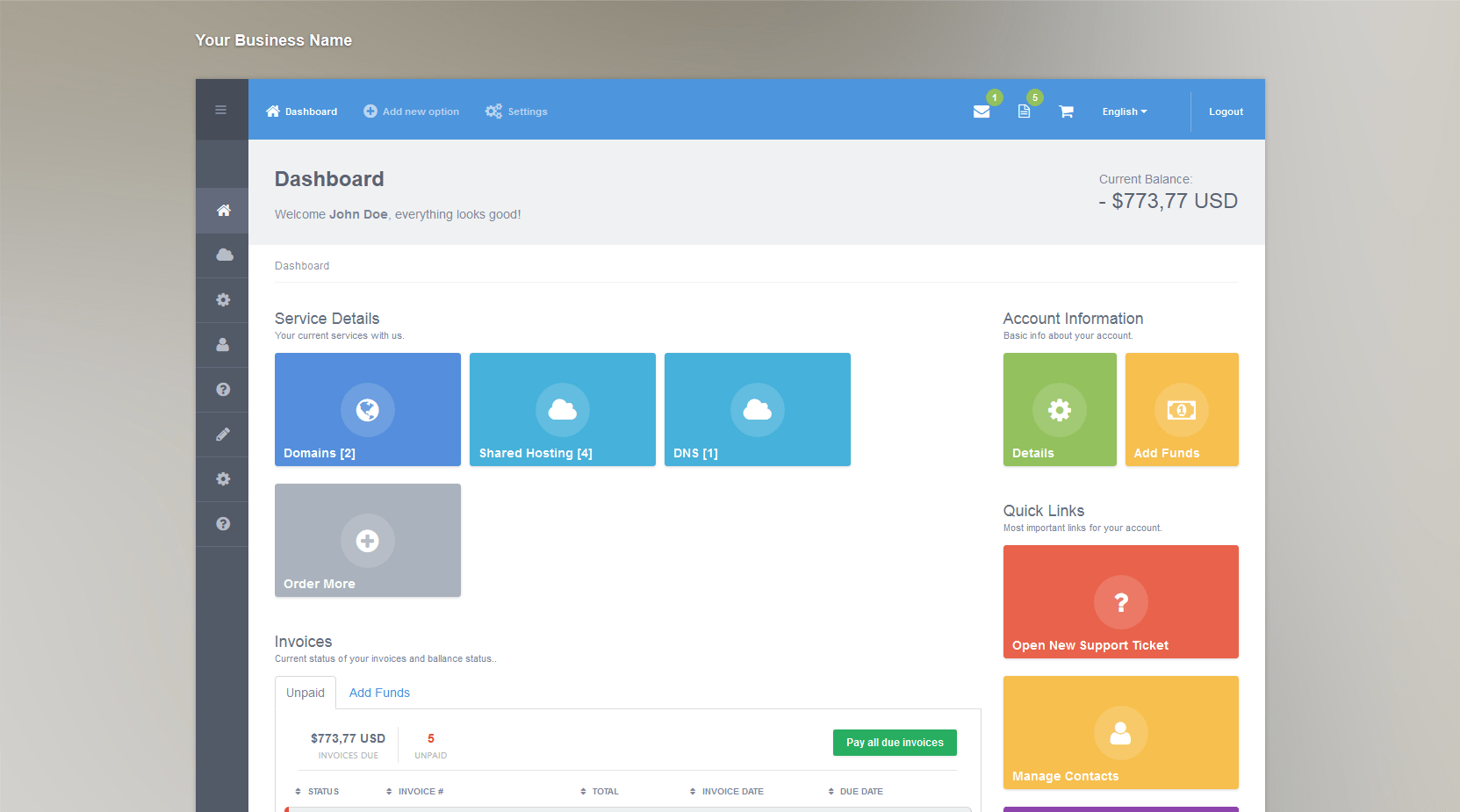Click the Current Balance amount - $773,77 USD

[1168, 201]
